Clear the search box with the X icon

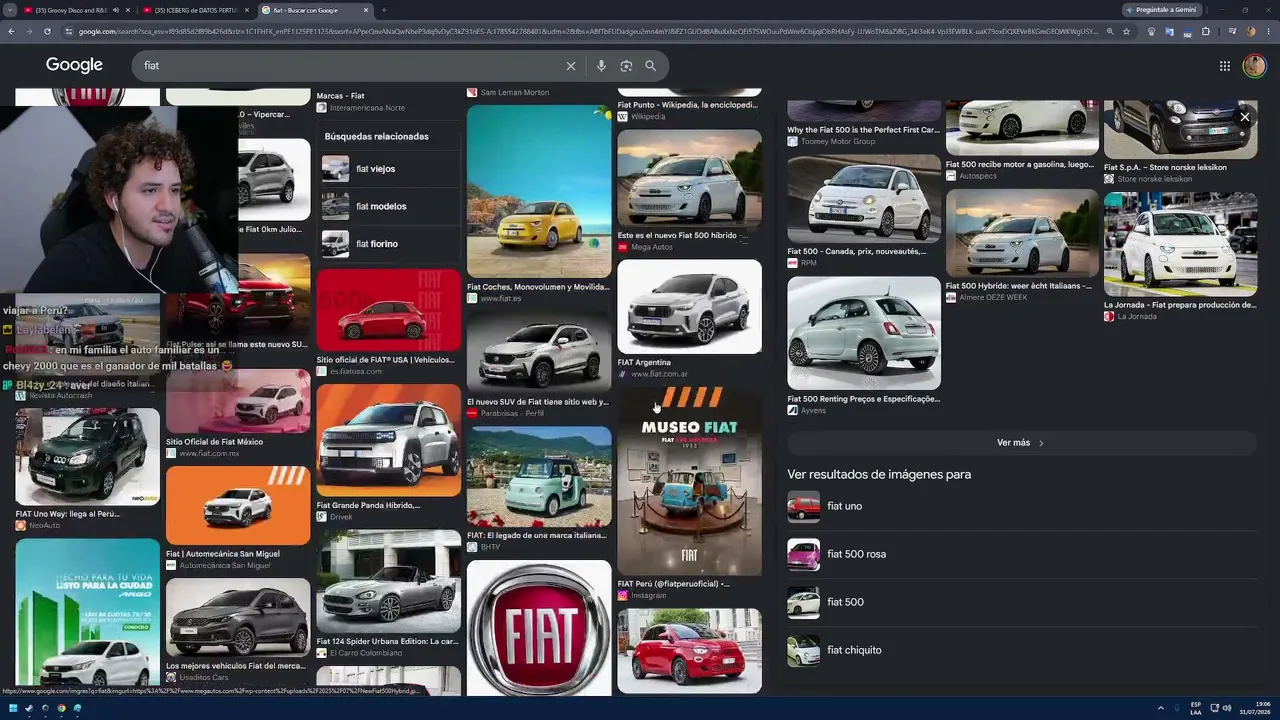click(571, 66)
